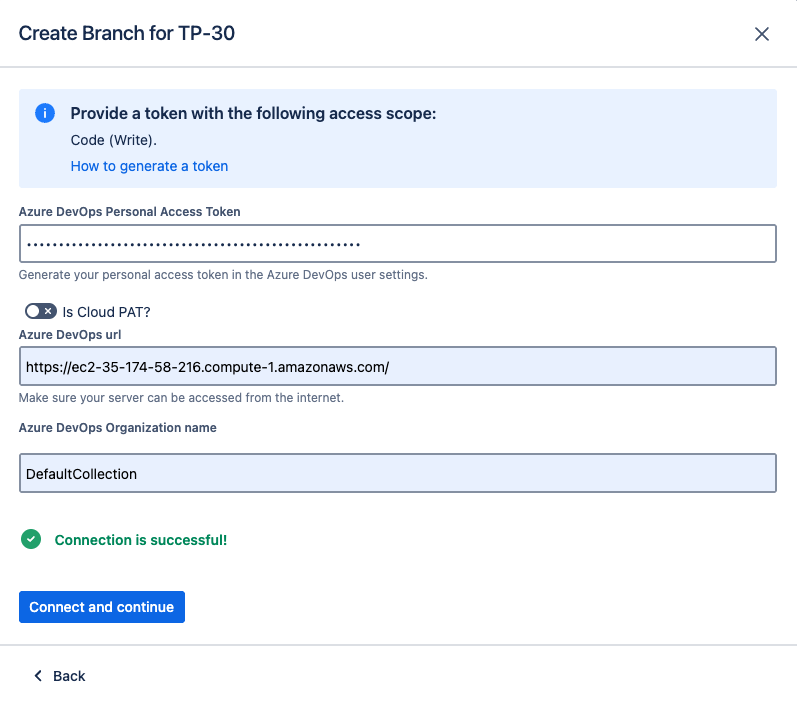Click the 'Azure DevOps Organization name' label
The width and height of the screenshot is (797, 702).
117,427
